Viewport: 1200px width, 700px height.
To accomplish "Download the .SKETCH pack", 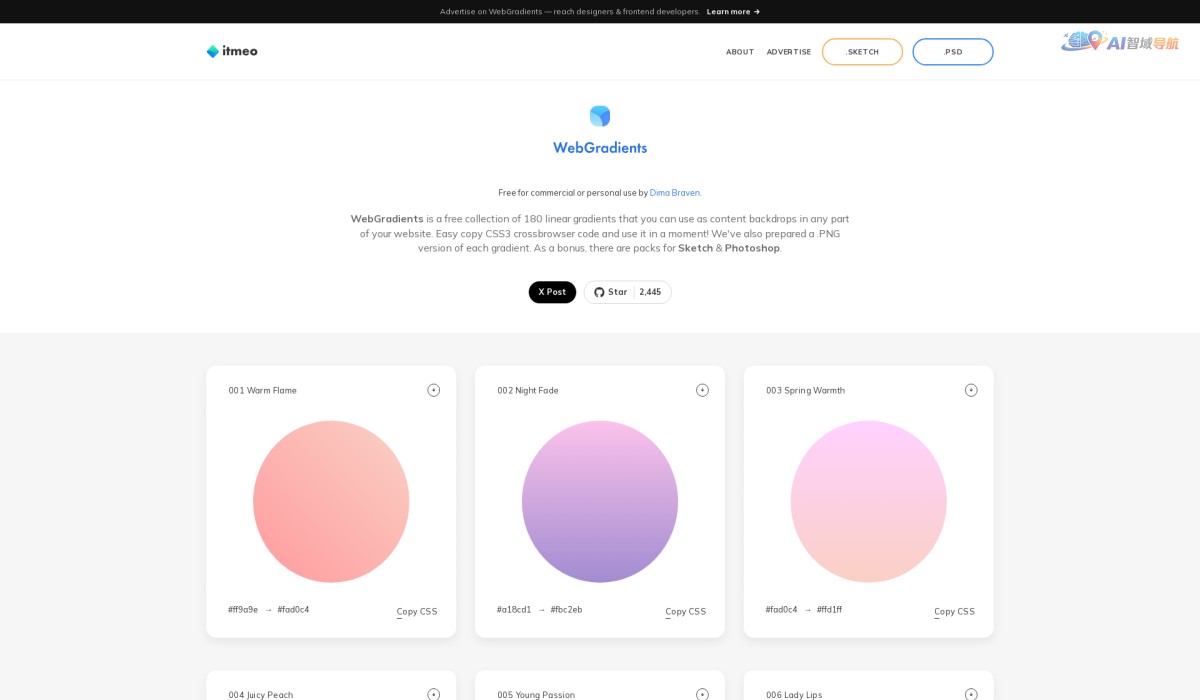I will (862, 52).
